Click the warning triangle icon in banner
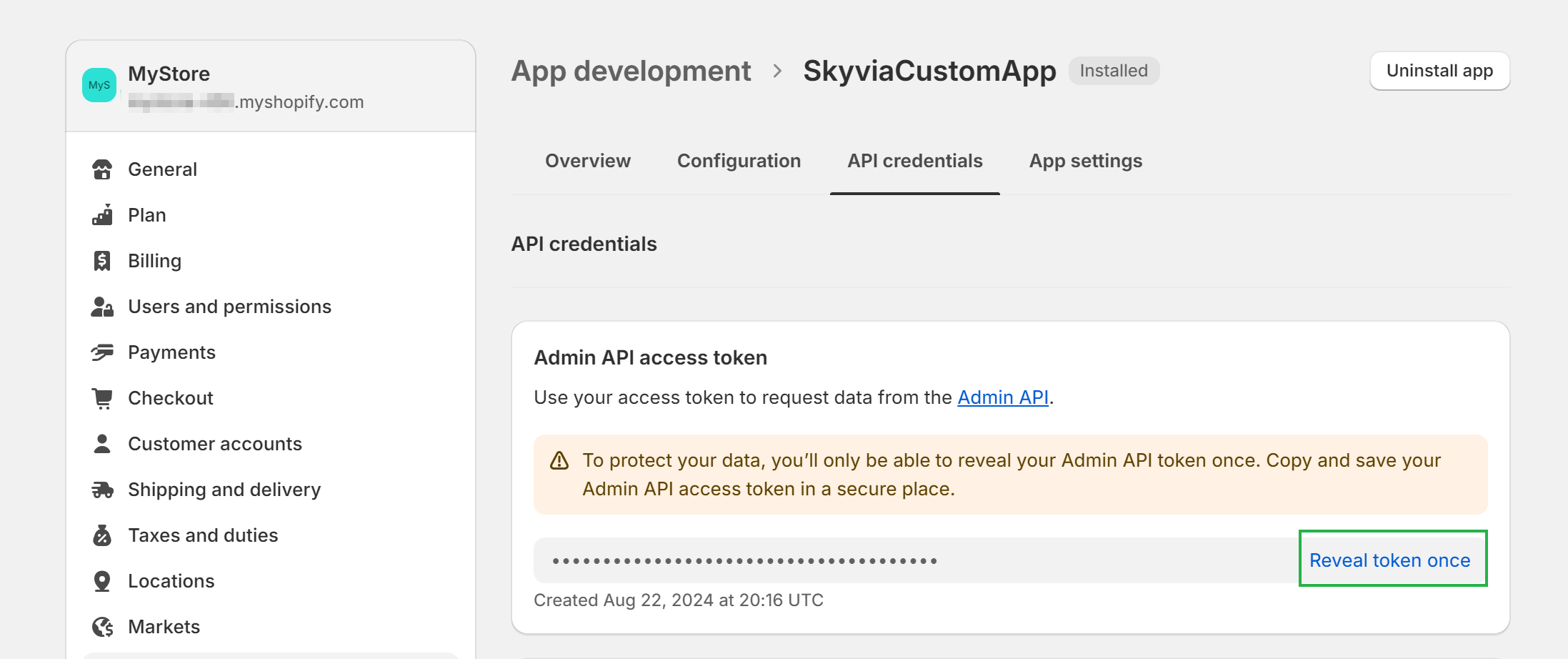This screenshot has width=1568, height=659. pyautogui.click(x=559, y=461)
